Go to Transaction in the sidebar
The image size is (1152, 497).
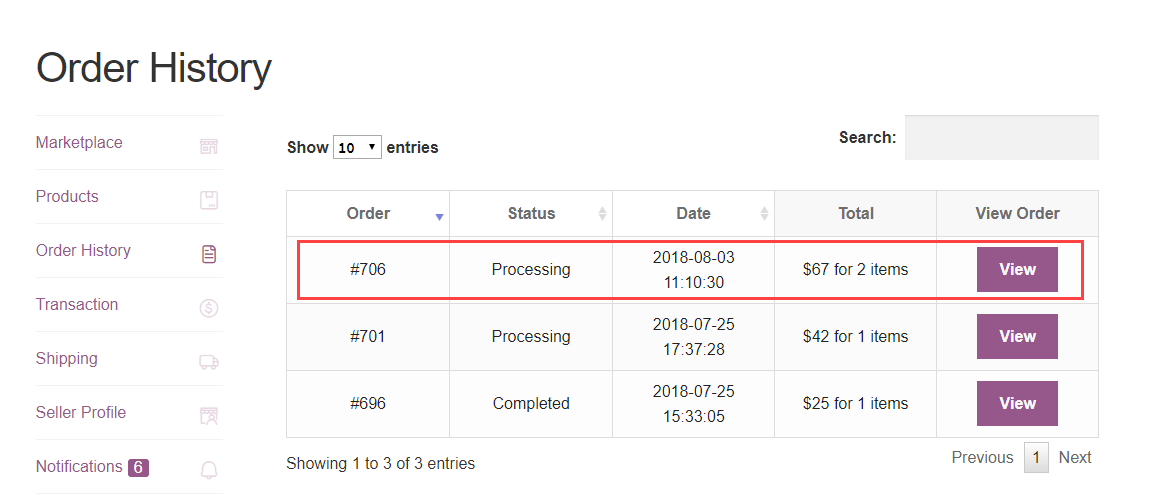point(77,305)
